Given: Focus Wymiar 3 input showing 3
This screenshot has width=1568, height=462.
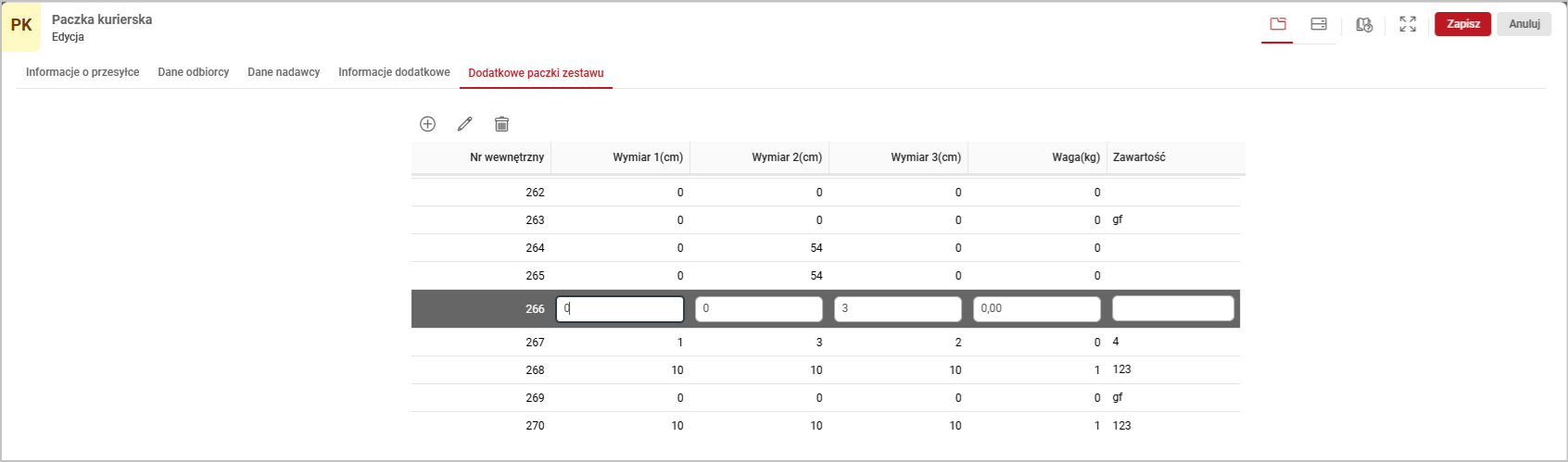Looking at the screenshot, I should point(898,308).
